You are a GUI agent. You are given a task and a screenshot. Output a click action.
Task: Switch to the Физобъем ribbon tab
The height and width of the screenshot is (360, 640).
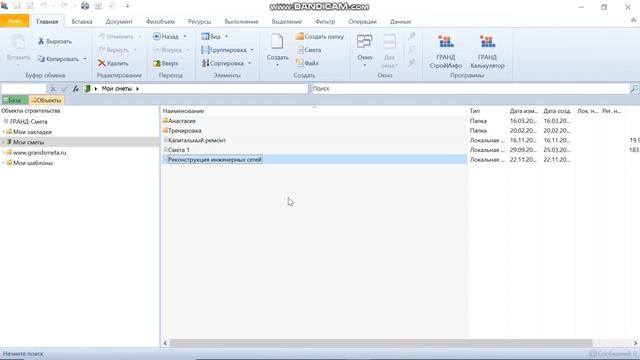(160, 22)
